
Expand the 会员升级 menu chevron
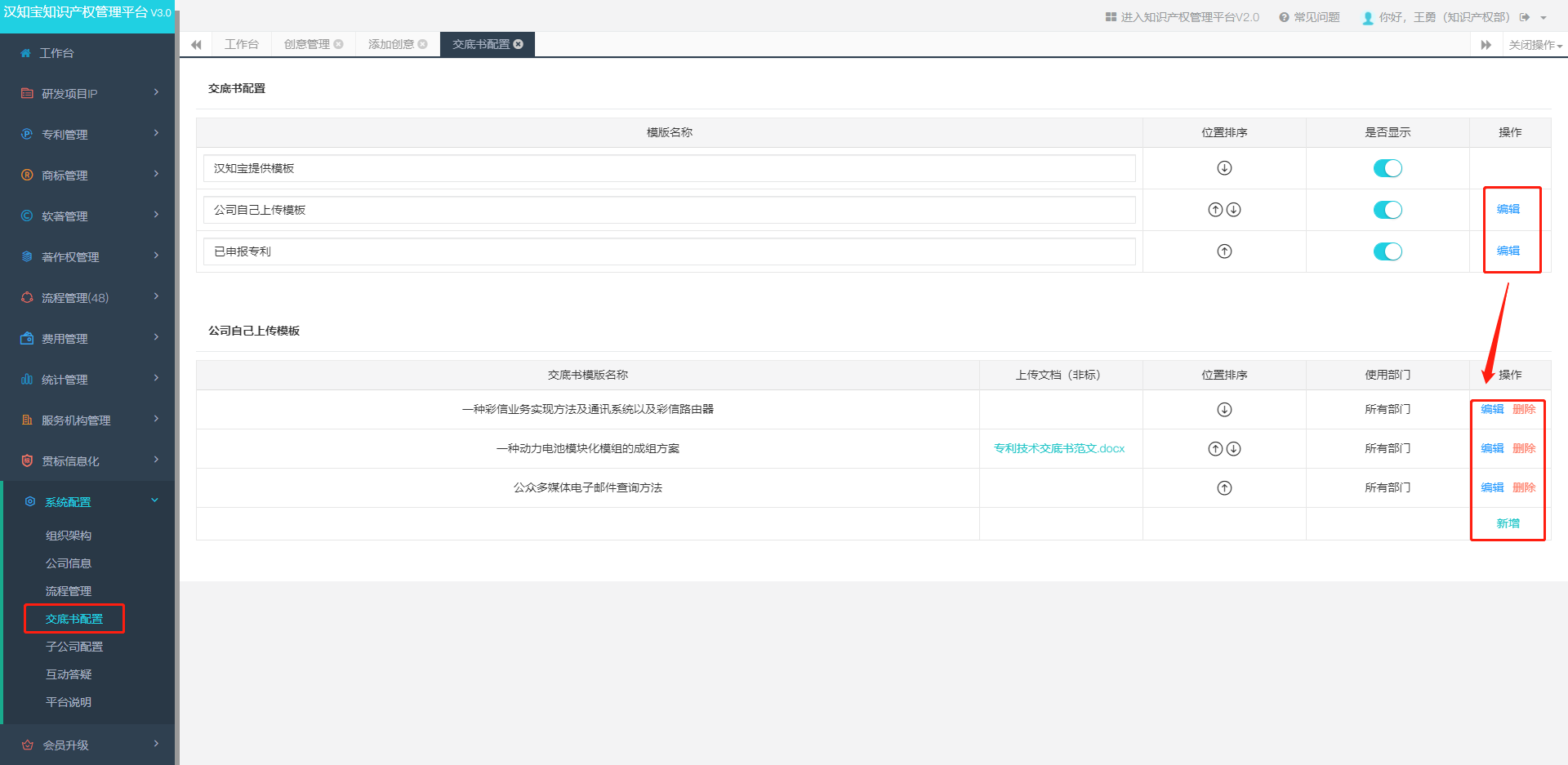pyautogui.click(x=156, y=744)
